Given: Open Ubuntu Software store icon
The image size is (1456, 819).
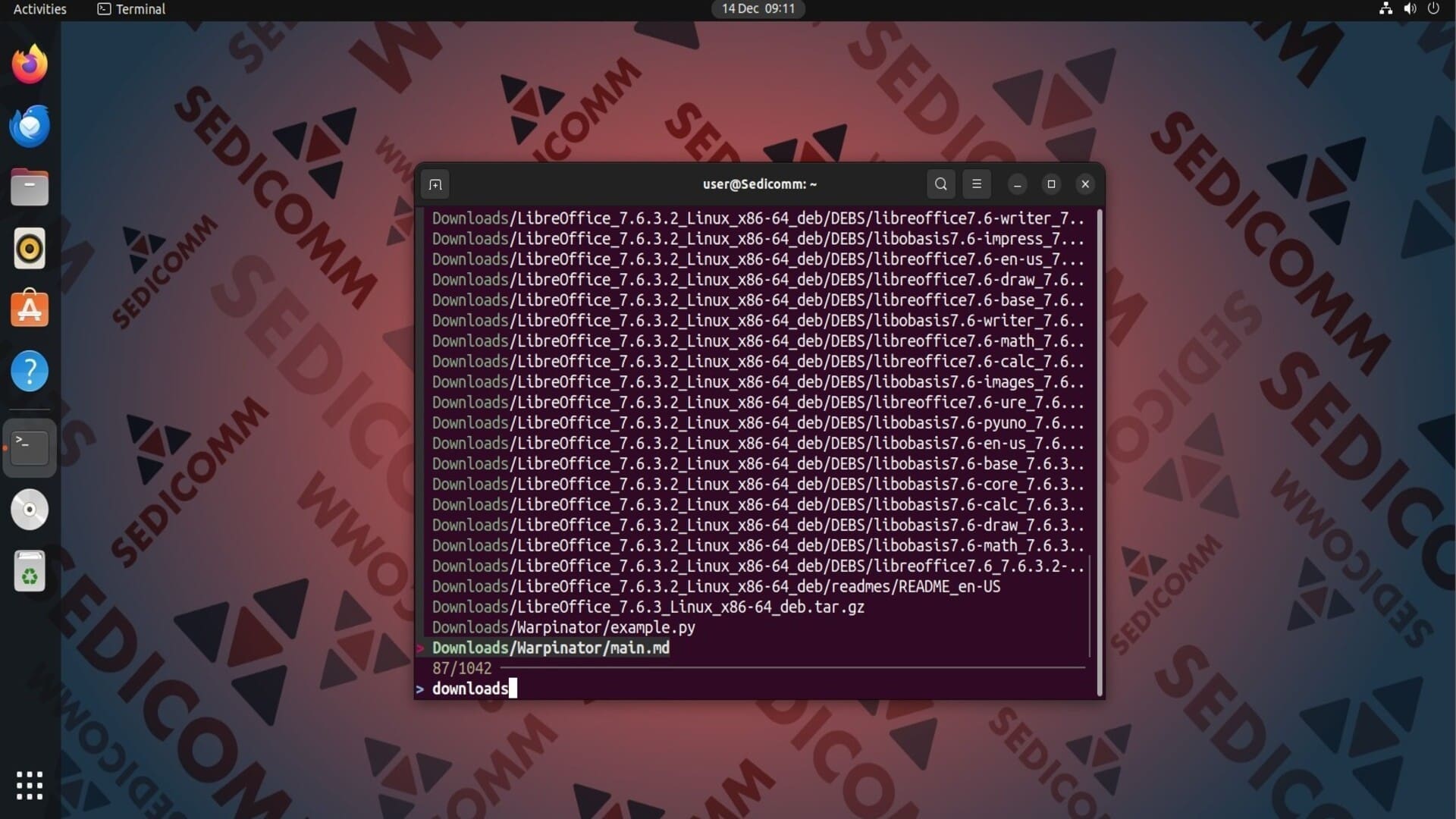Looking at the screenshot, I should tap(30, 309).
